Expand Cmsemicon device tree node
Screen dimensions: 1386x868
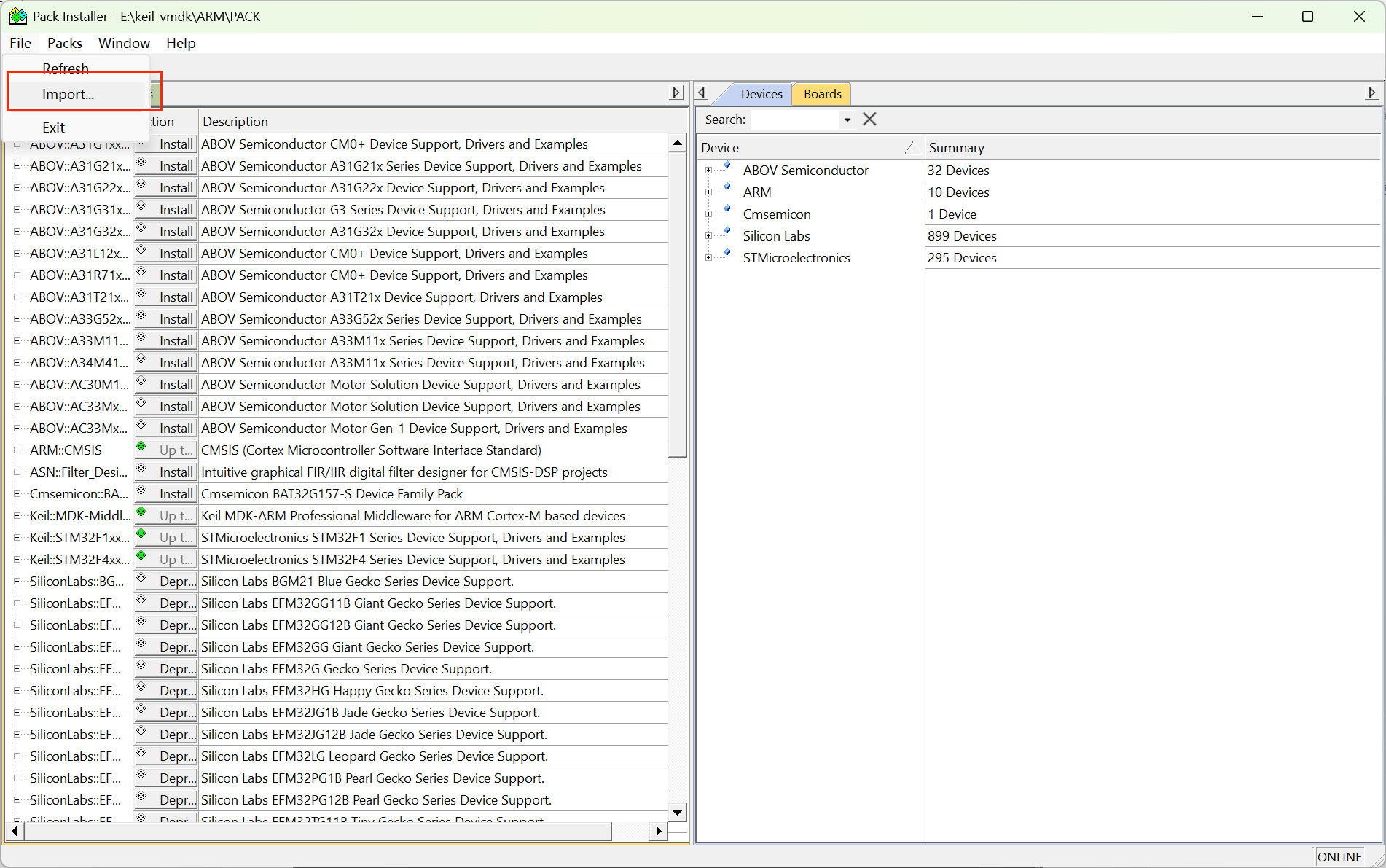pyautogui.click(x=708, y=214)
